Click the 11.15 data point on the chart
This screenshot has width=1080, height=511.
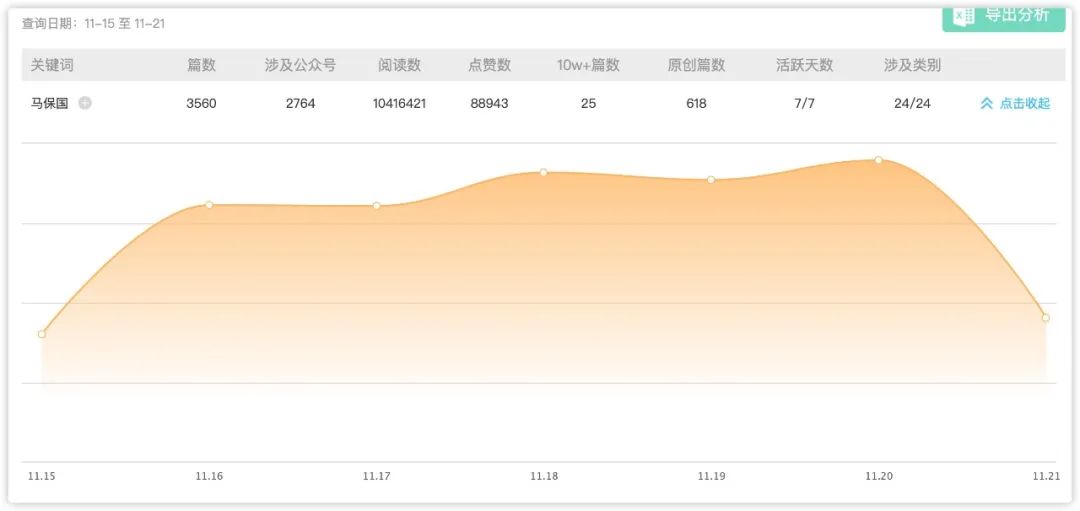point(42,334)
